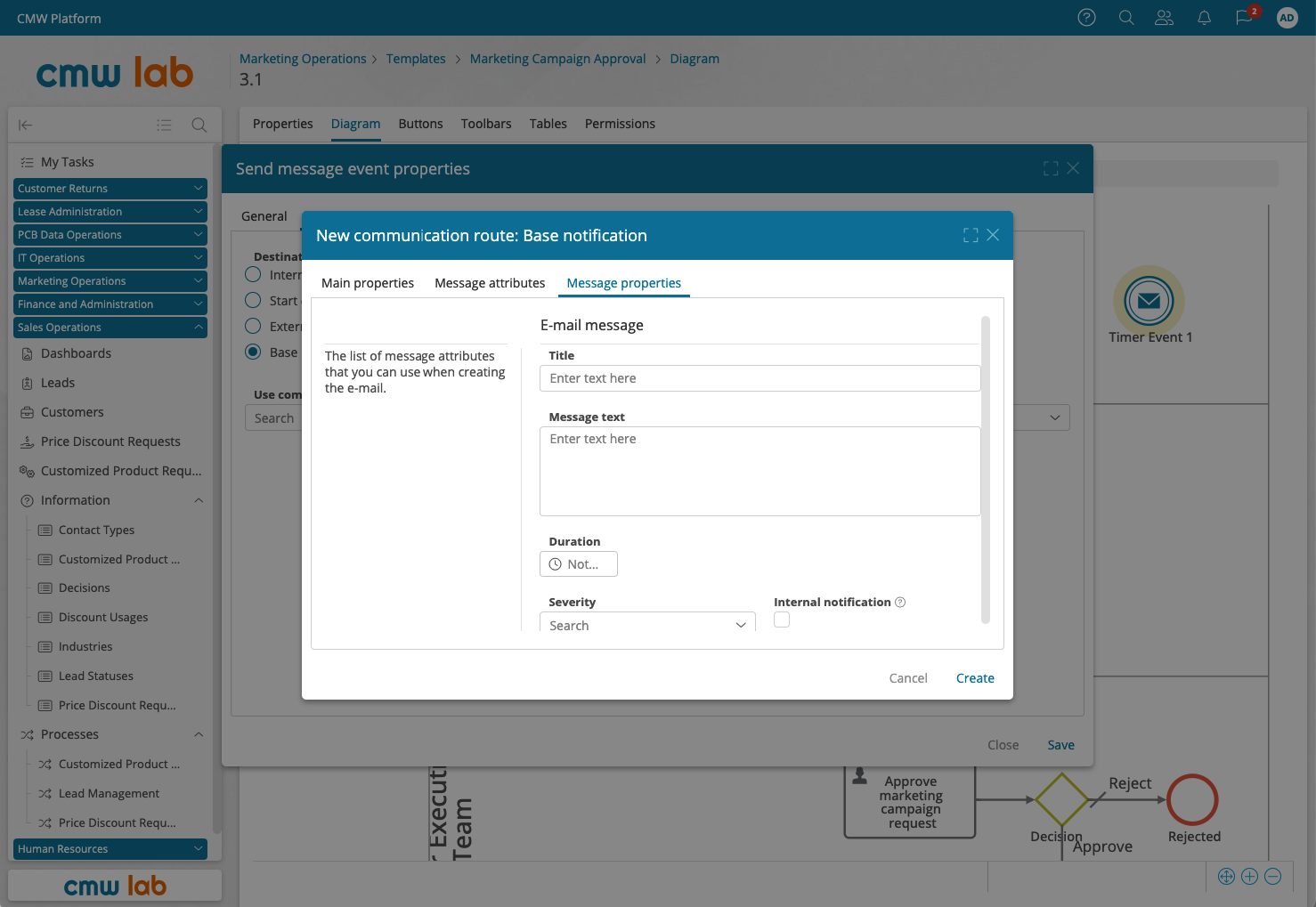This screenshot has height=907, width=1316.
Task: Maximize the Send message event properties window
Action: point(1051,168)
